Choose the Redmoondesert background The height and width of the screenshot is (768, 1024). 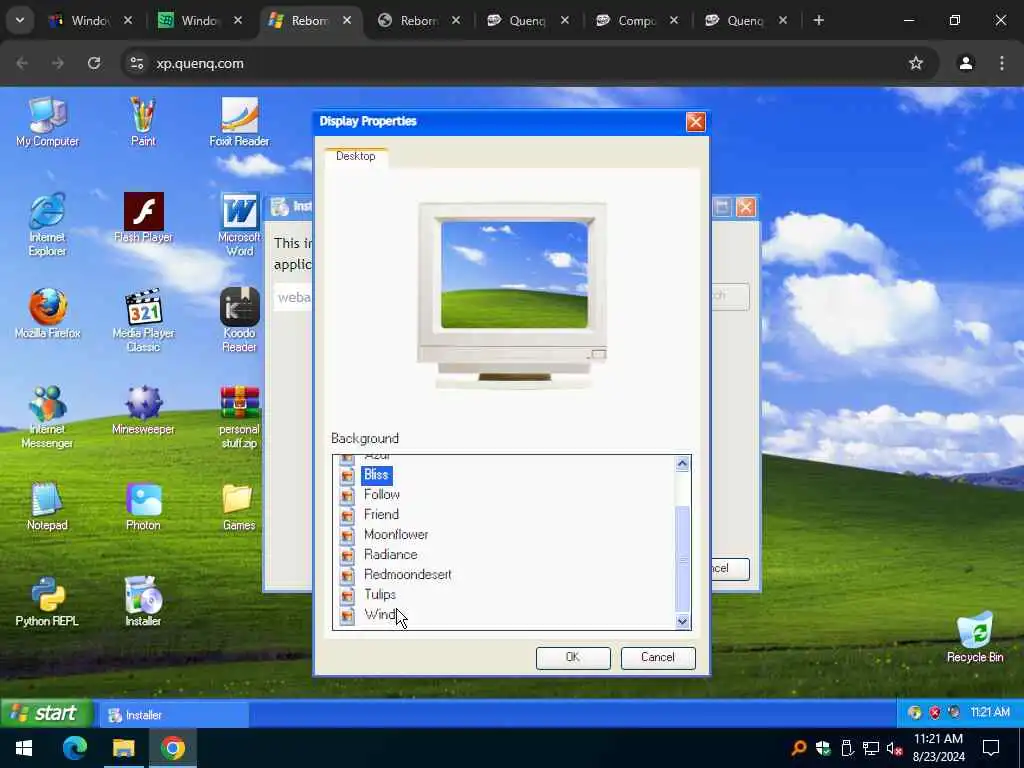pyautogui.click(x=408, y=574)
